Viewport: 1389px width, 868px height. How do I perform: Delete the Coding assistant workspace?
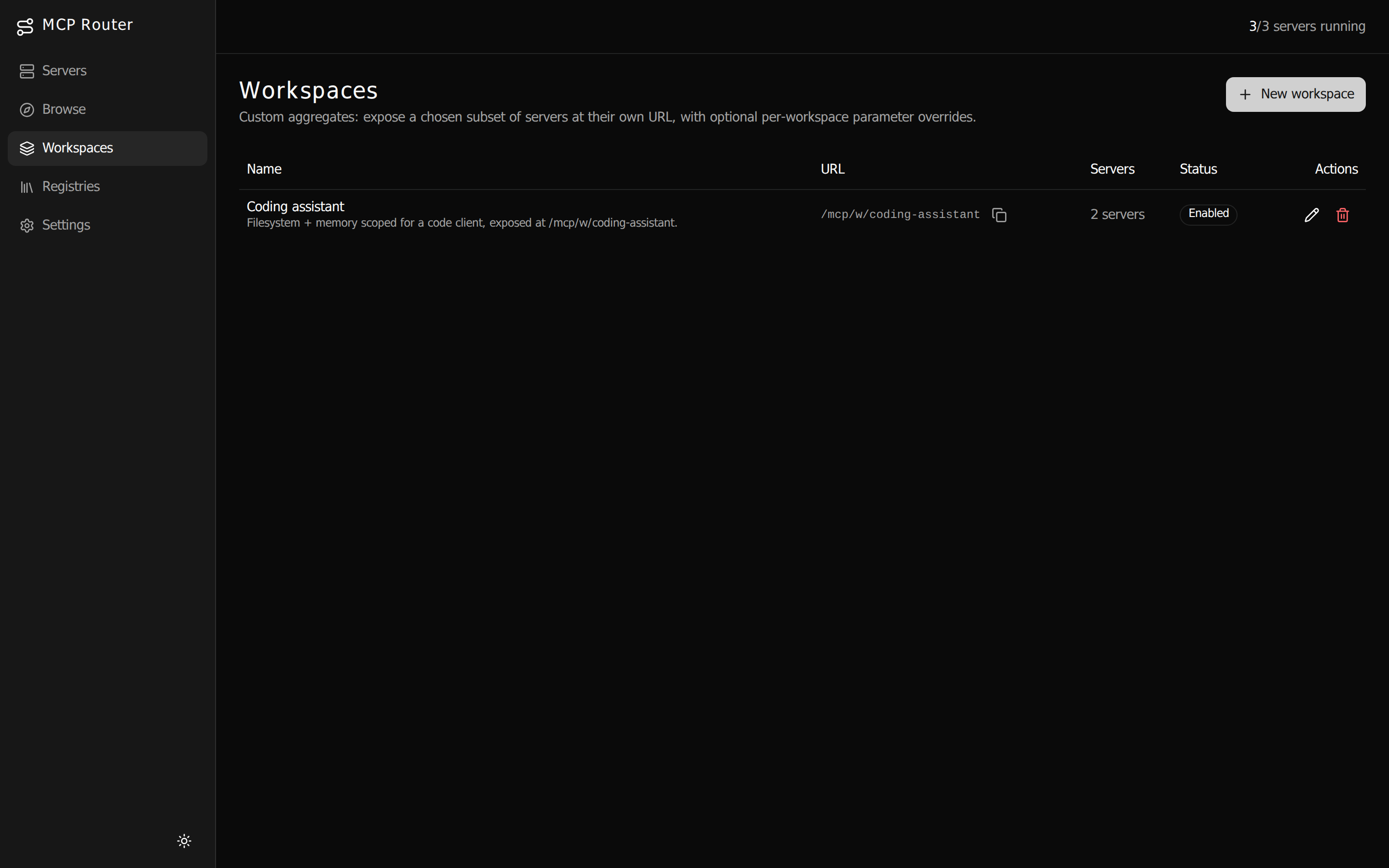click(1343, 215)
